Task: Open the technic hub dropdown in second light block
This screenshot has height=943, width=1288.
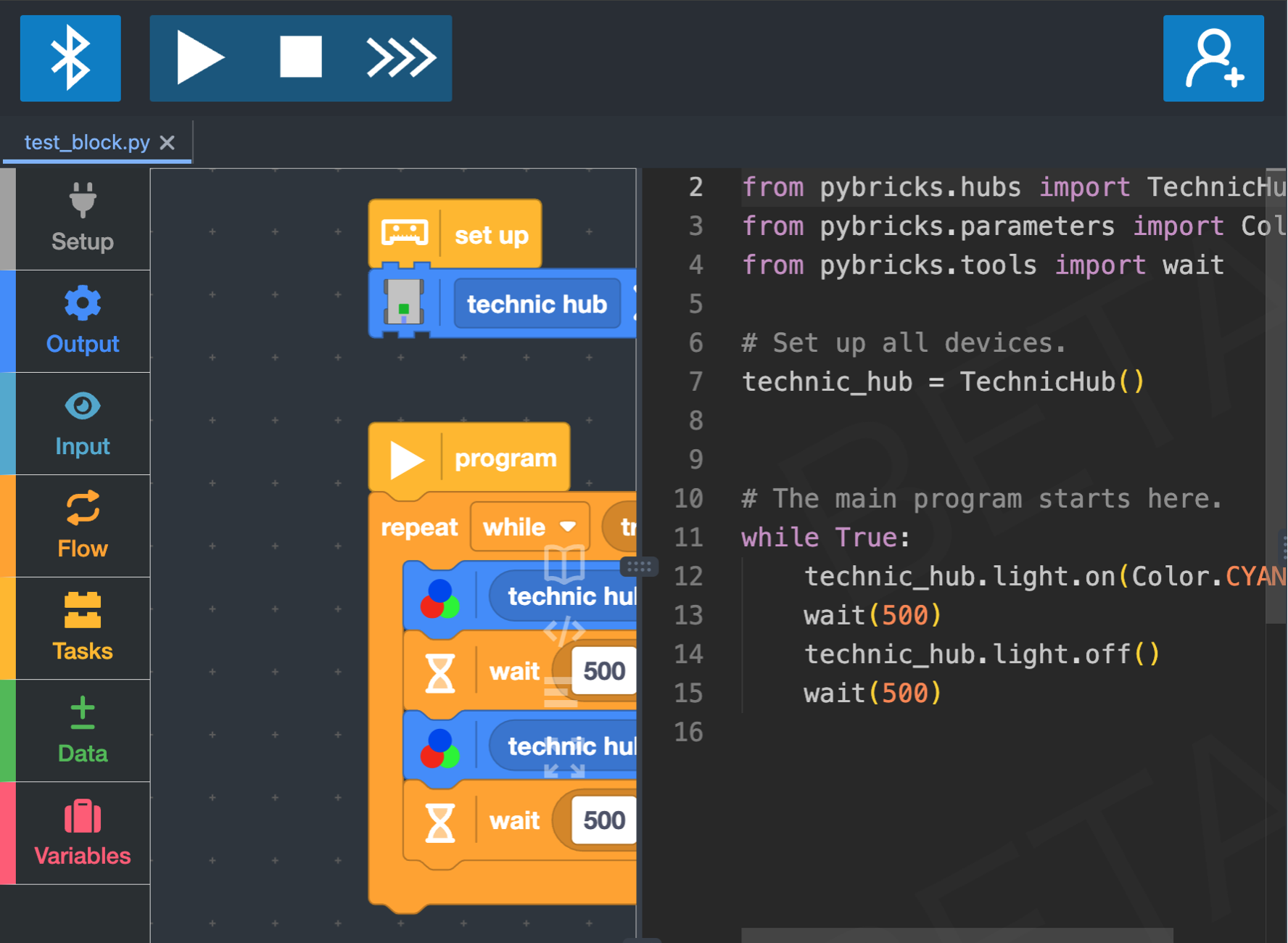Action: (x=564, y=746)
